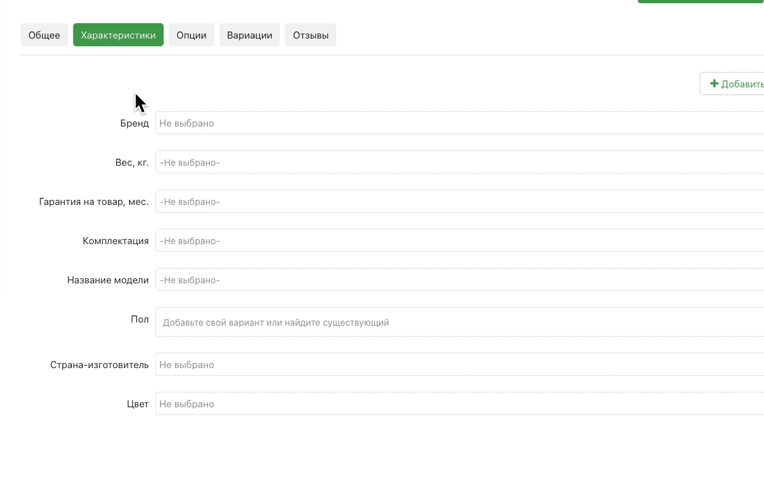Click the green button at top right
This screenshot has width=764, height=480.
click(x=701, y=1)
